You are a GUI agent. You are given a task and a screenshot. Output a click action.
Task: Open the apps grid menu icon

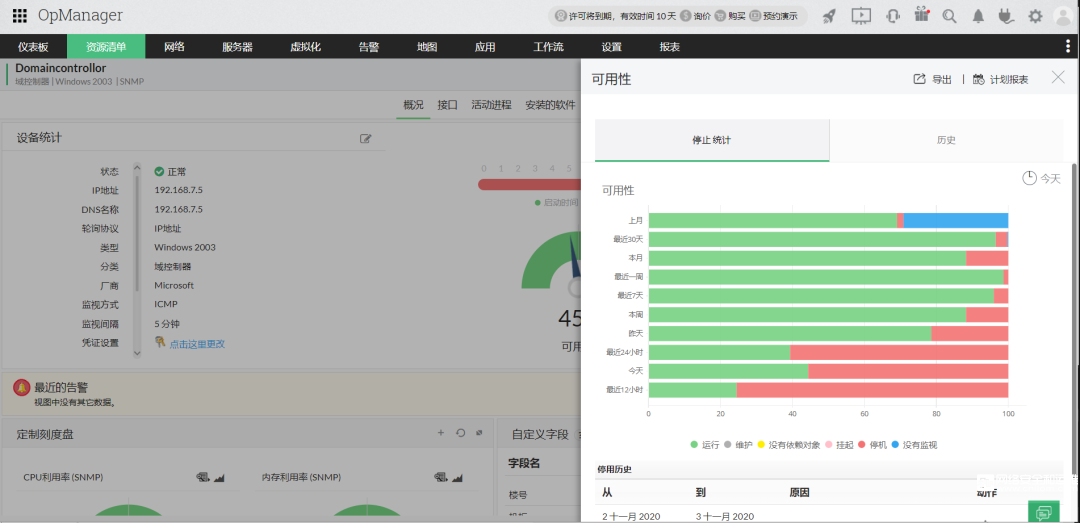20,16
